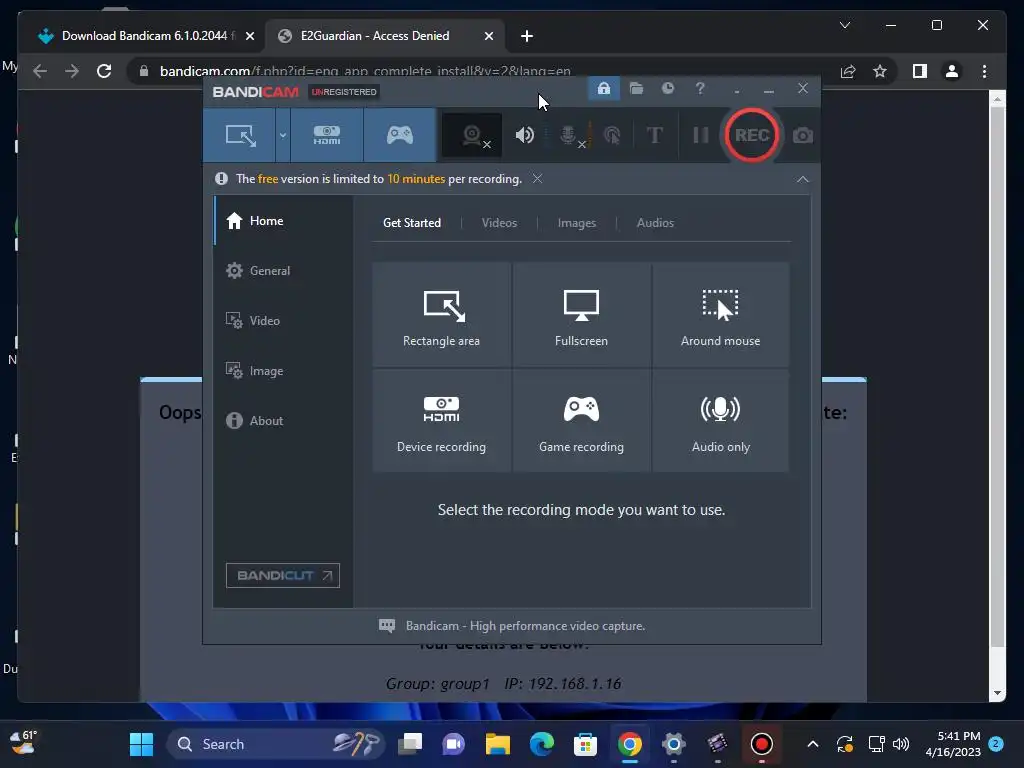The height and width of the screenshot is (768, 1024).
Task: Choose Around mouse recording tile
Action: (x=720, y=315)
